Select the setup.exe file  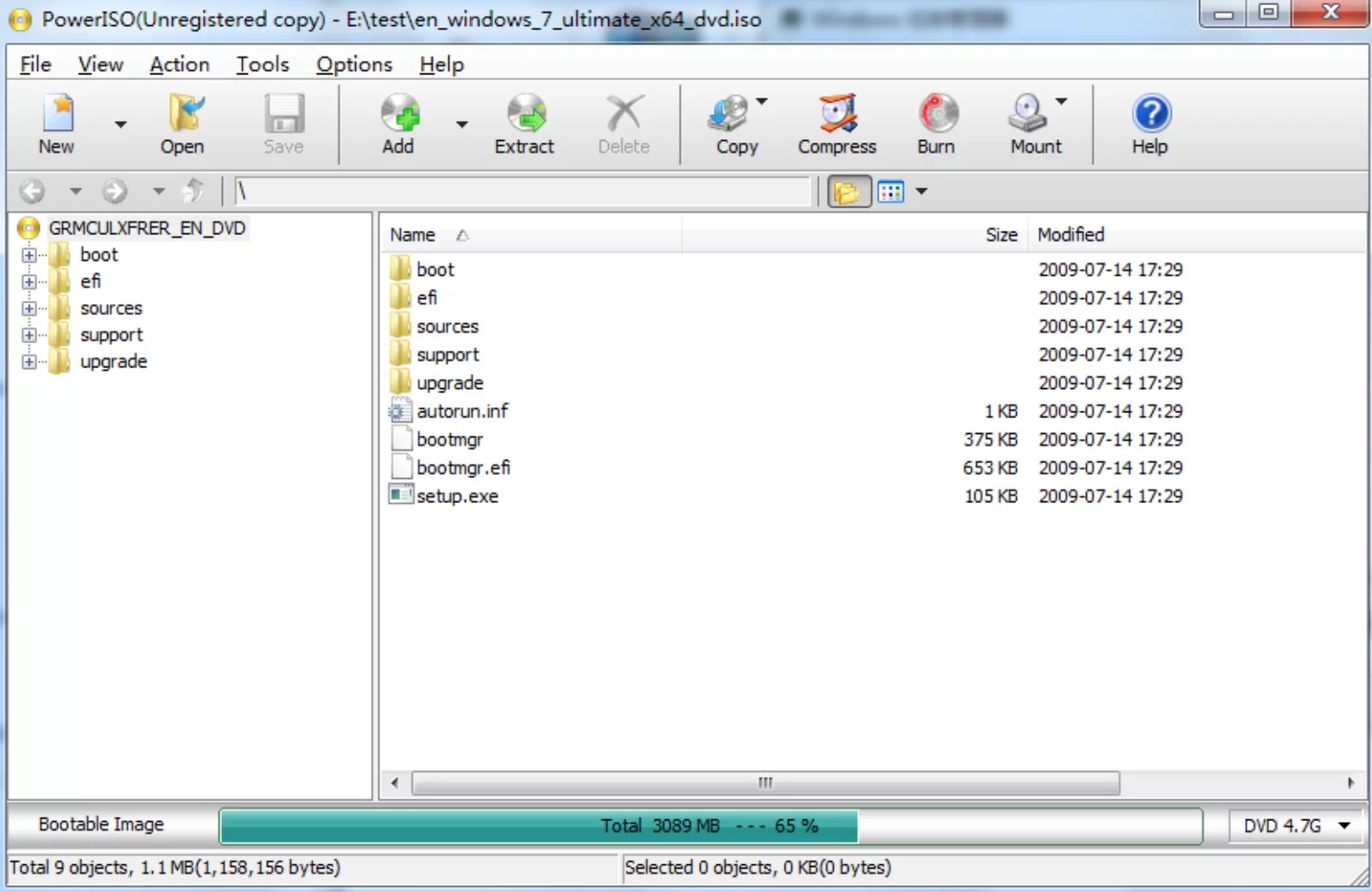(x=457, y=496)
